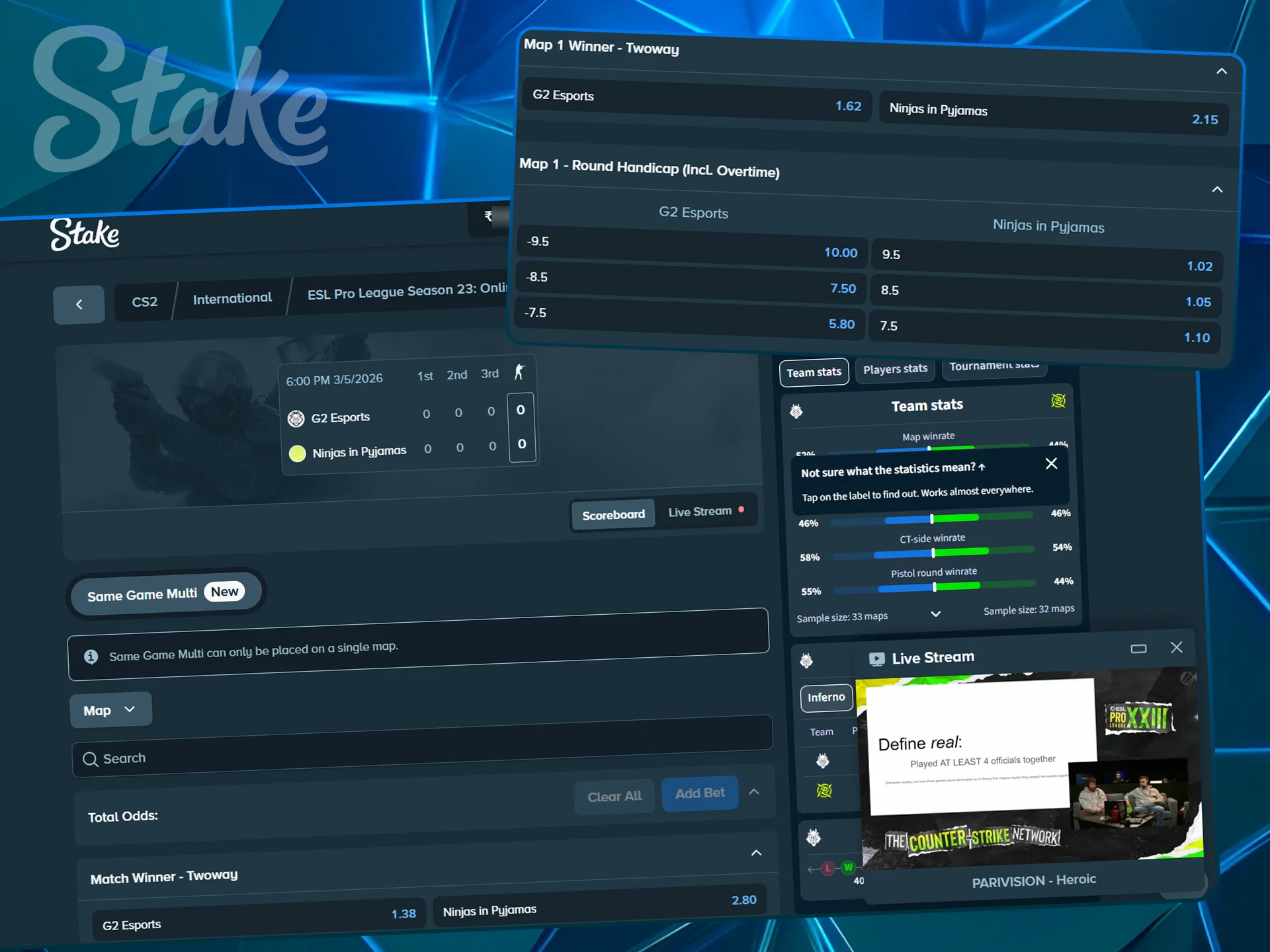Select Ninjas in Pyjamas Map 1 winner at 2.15
The image size is (1270, 952).
(x=1054, y=114)
